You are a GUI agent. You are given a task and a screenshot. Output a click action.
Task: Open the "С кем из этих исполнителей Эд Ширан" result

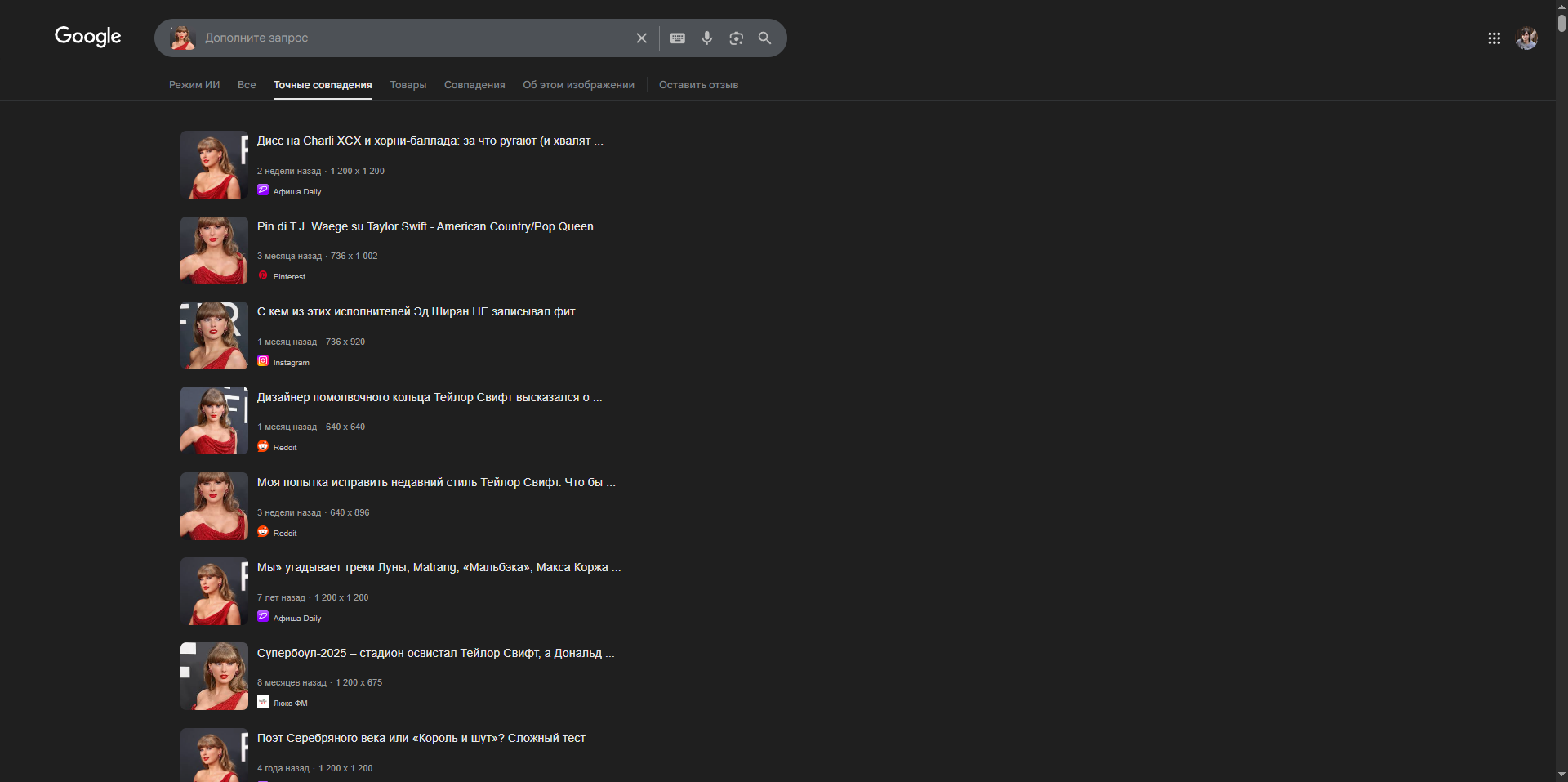[x=422, y=311]
